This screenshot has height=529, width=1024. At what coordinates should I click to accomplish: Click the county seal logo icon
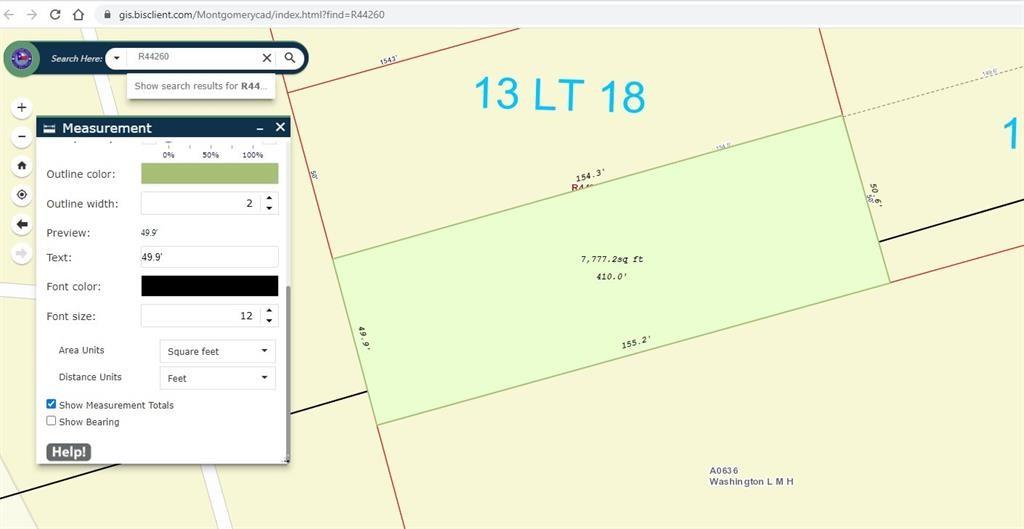(22, 58)
